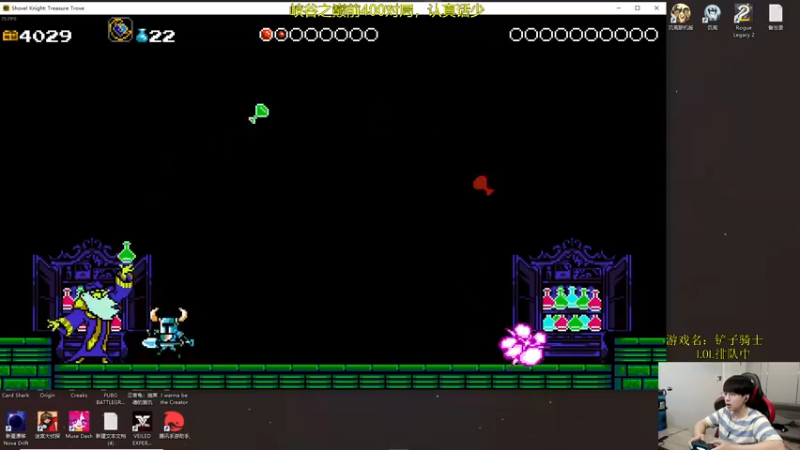The image size is (800, 450).
Task: Click the Origin desktop label
Action: tap(47, 395)
